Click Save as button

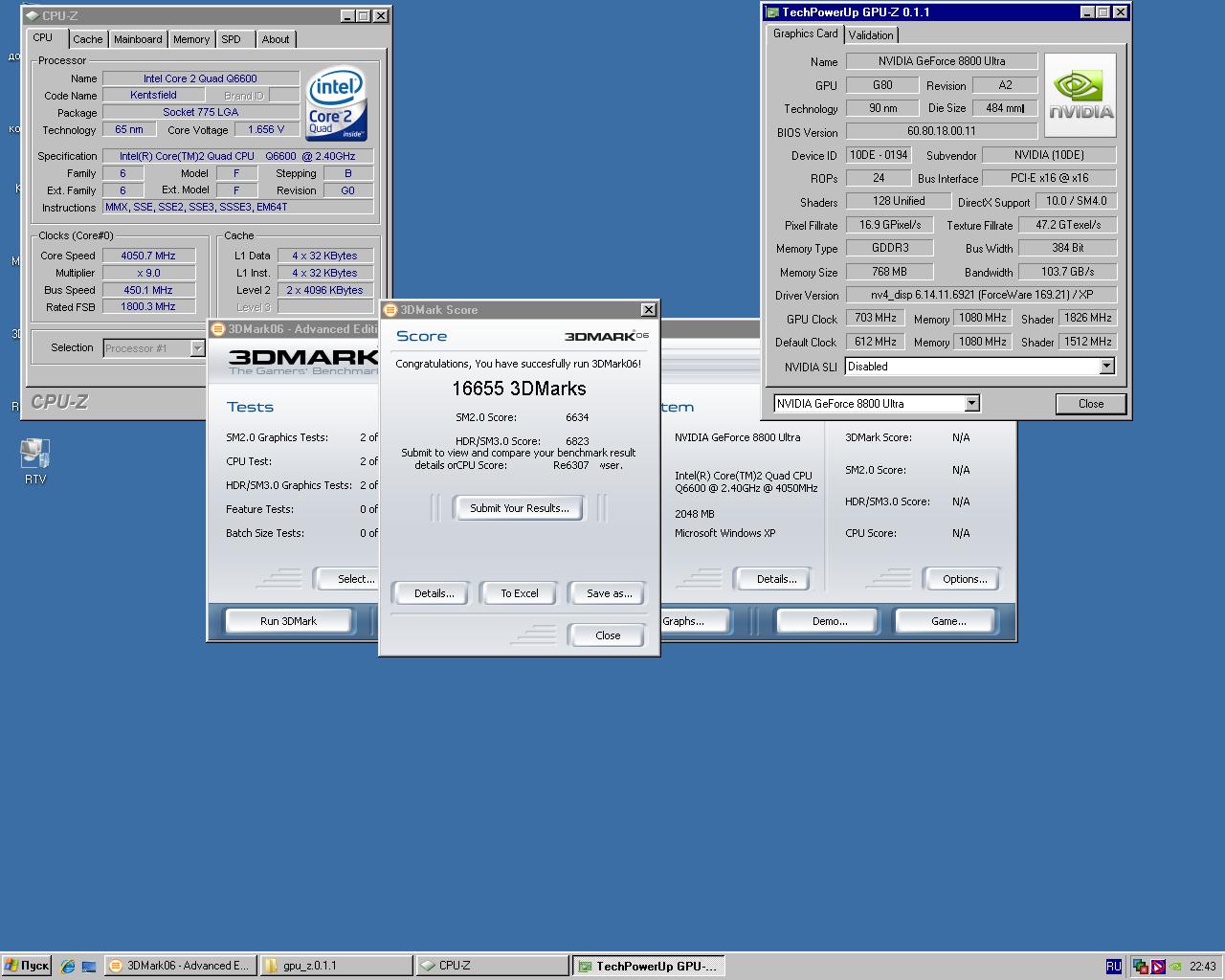pos(609,593)
